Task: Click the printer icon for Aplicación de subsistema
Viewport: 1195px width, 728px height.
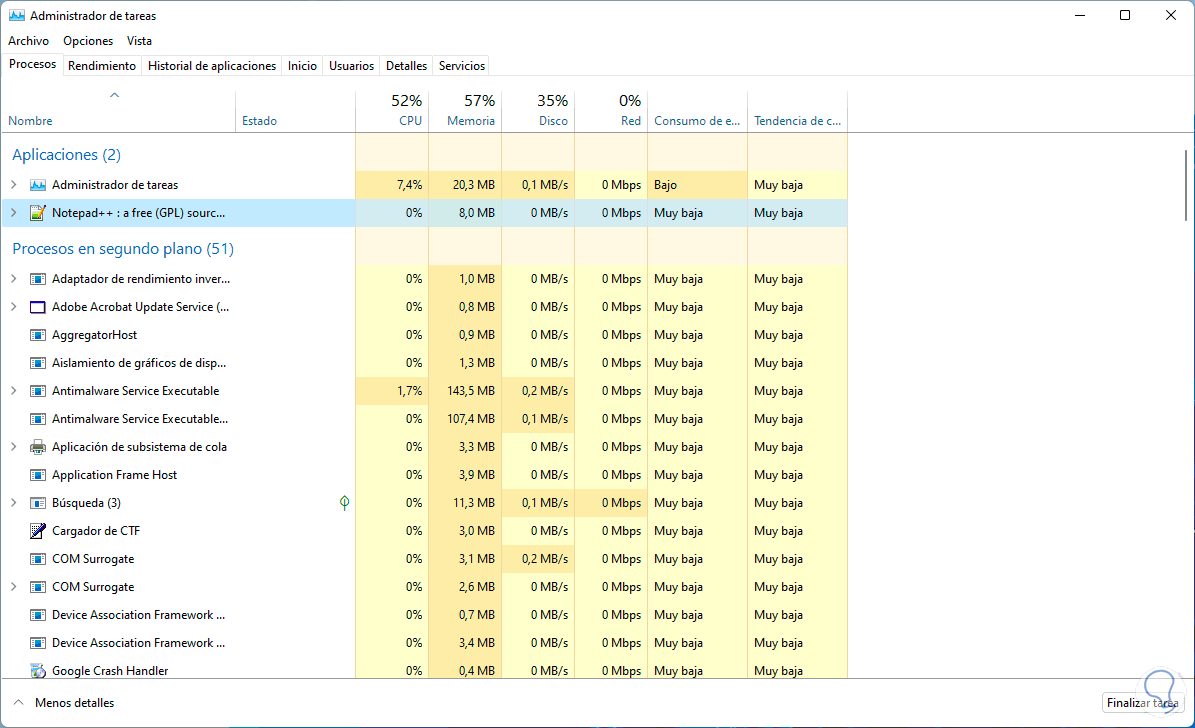Action: click(38, 447)
